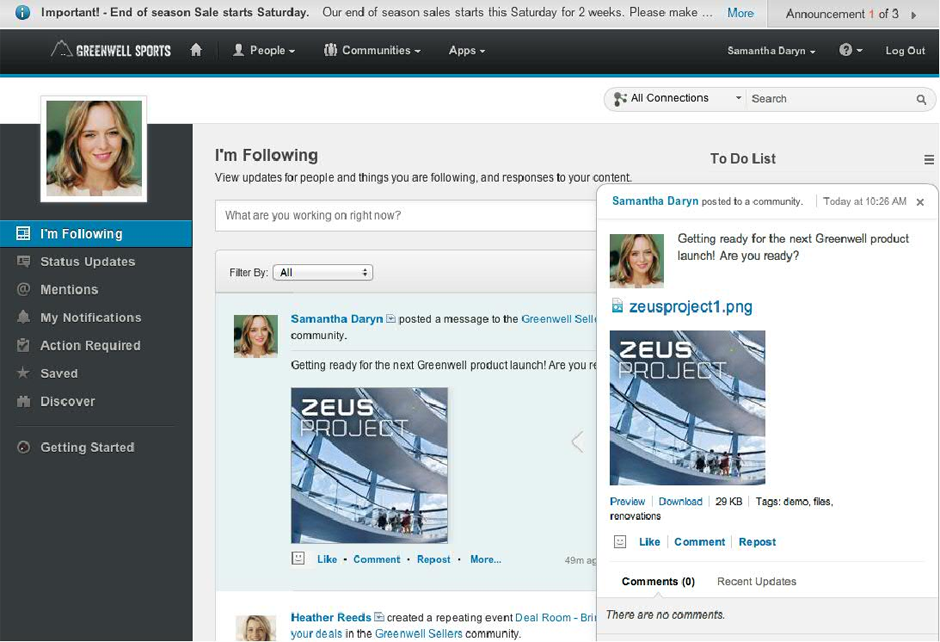
Task: Open the Communities menu
Action: [x=372, y=50]
